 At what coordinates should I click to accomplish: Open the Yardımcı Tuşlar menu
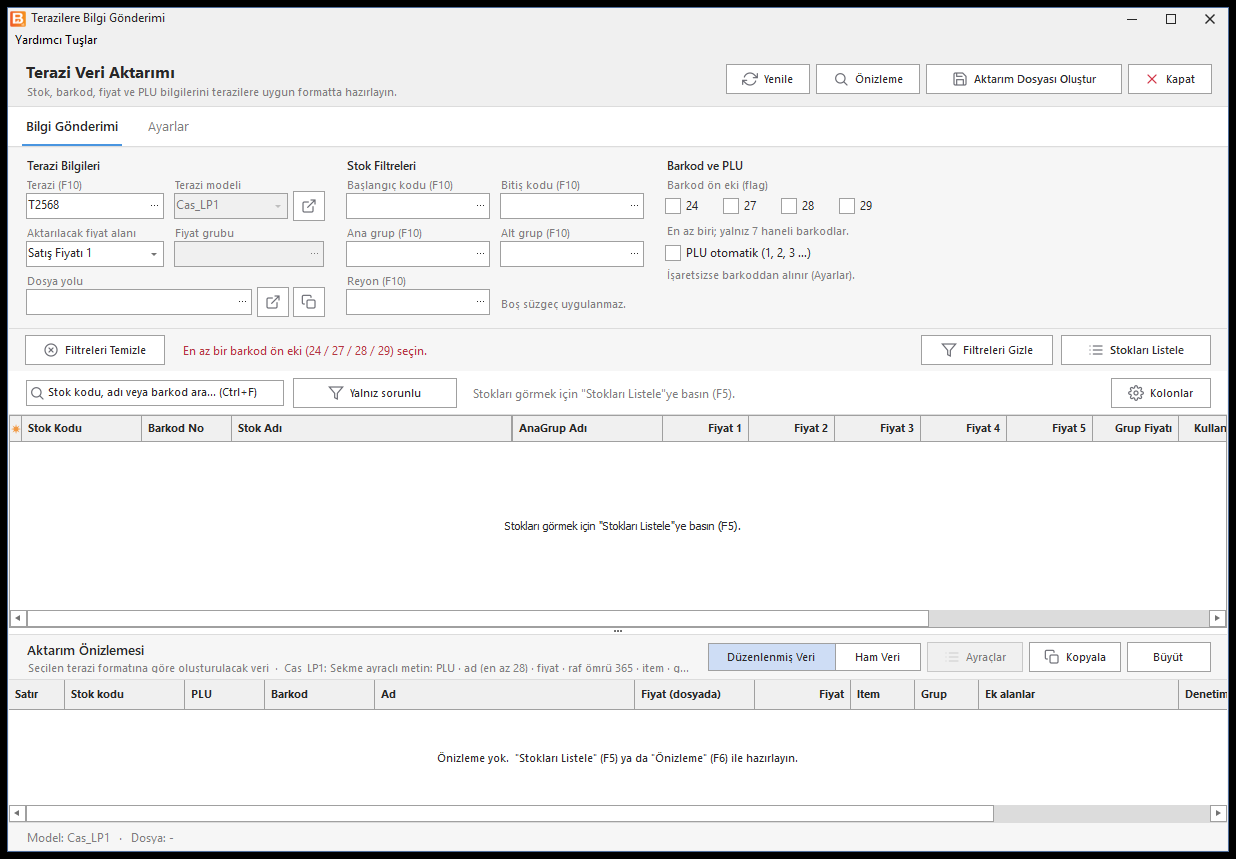[56, 40]
